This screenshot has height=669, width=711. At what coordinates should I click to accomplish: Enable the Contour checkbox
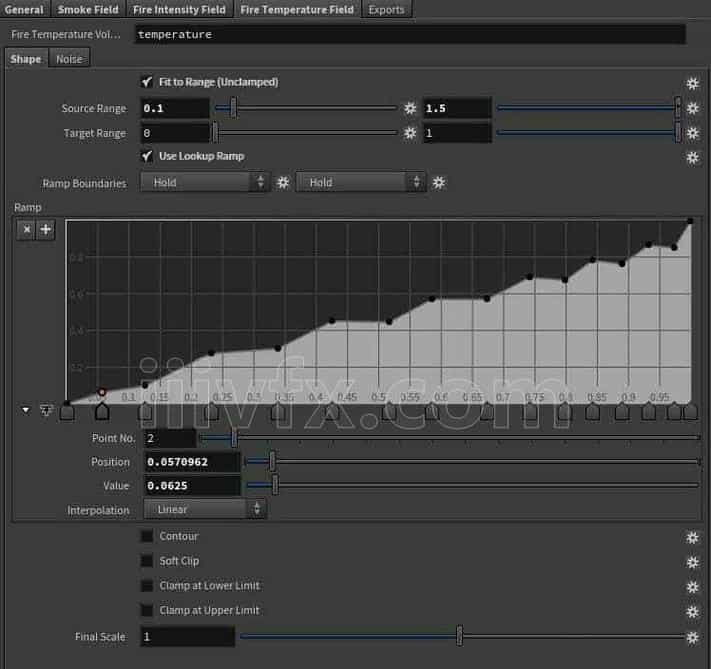[x=146, y=536]
